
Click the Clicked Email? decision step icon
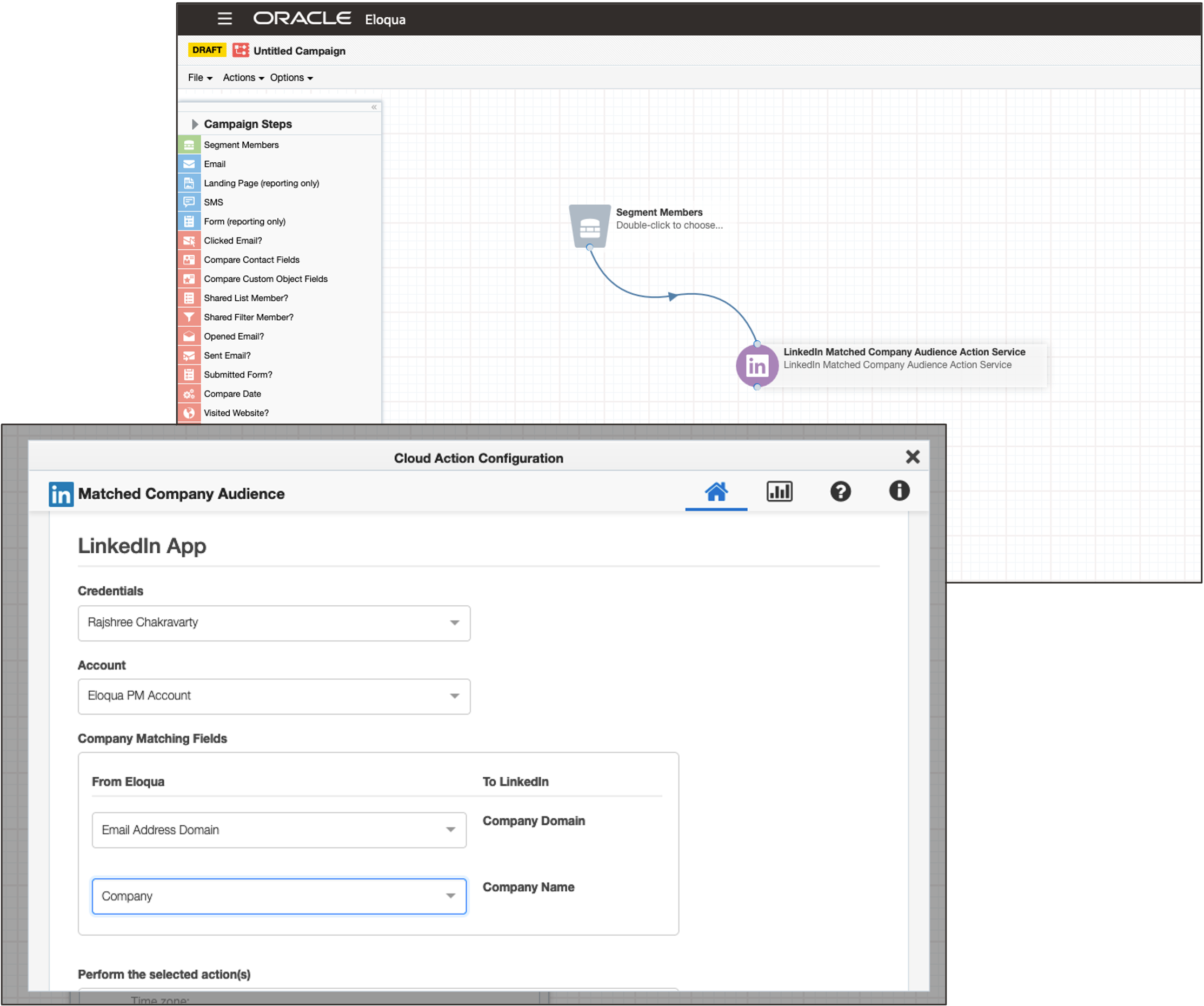coord(189,240)
